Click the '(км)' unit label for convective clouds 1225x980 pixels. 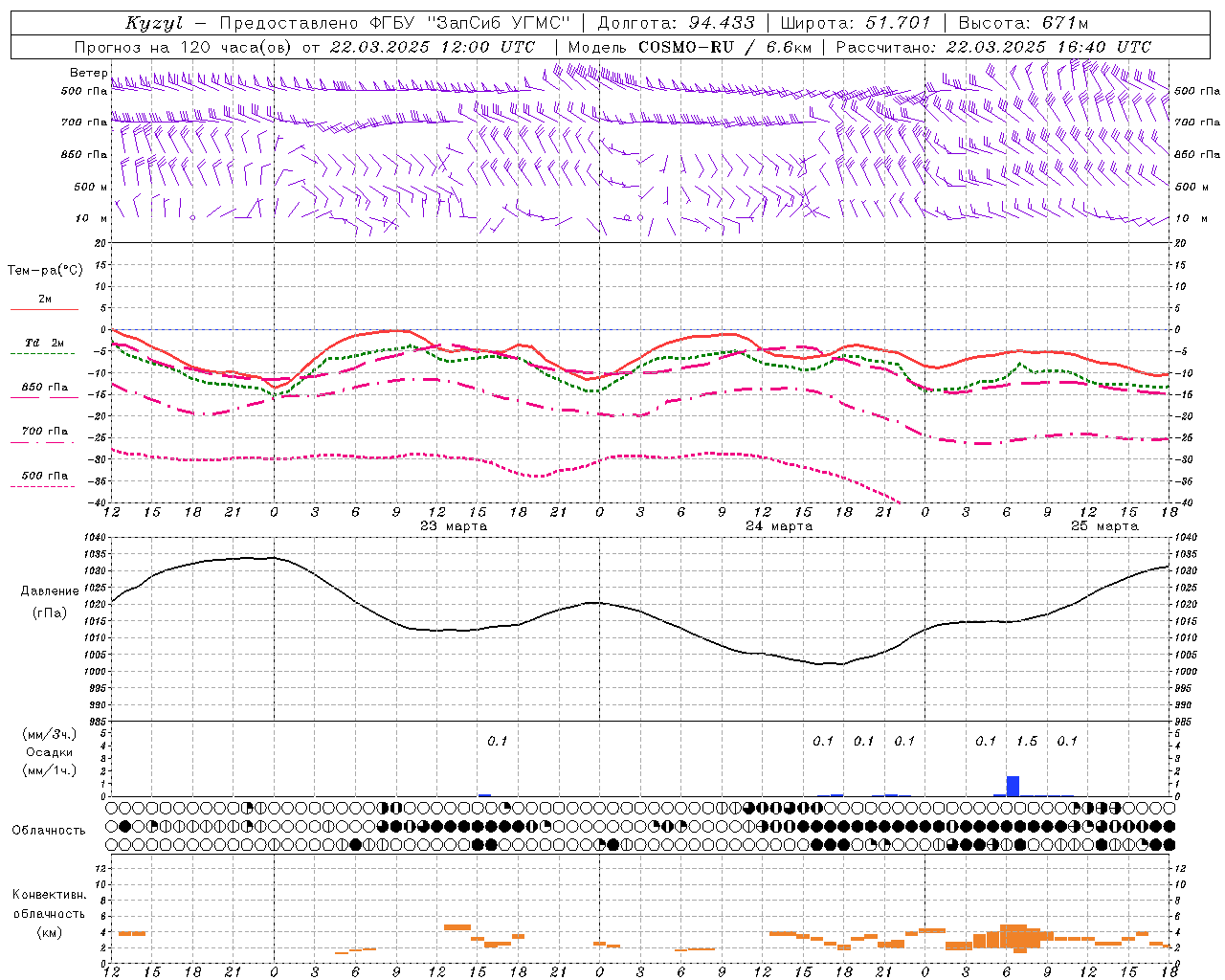(x=49, y=932)
